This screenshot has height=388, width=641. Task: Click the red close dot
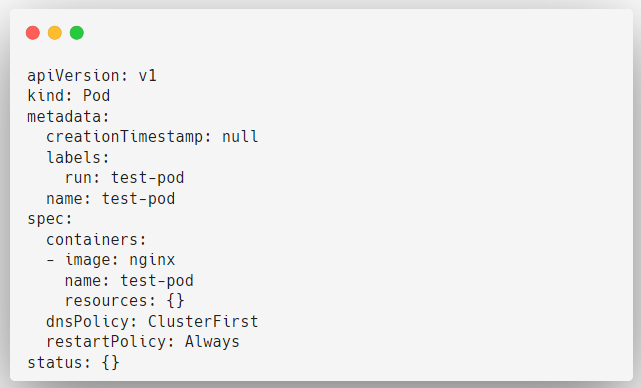pyautogui.click(x=33, y=33)
